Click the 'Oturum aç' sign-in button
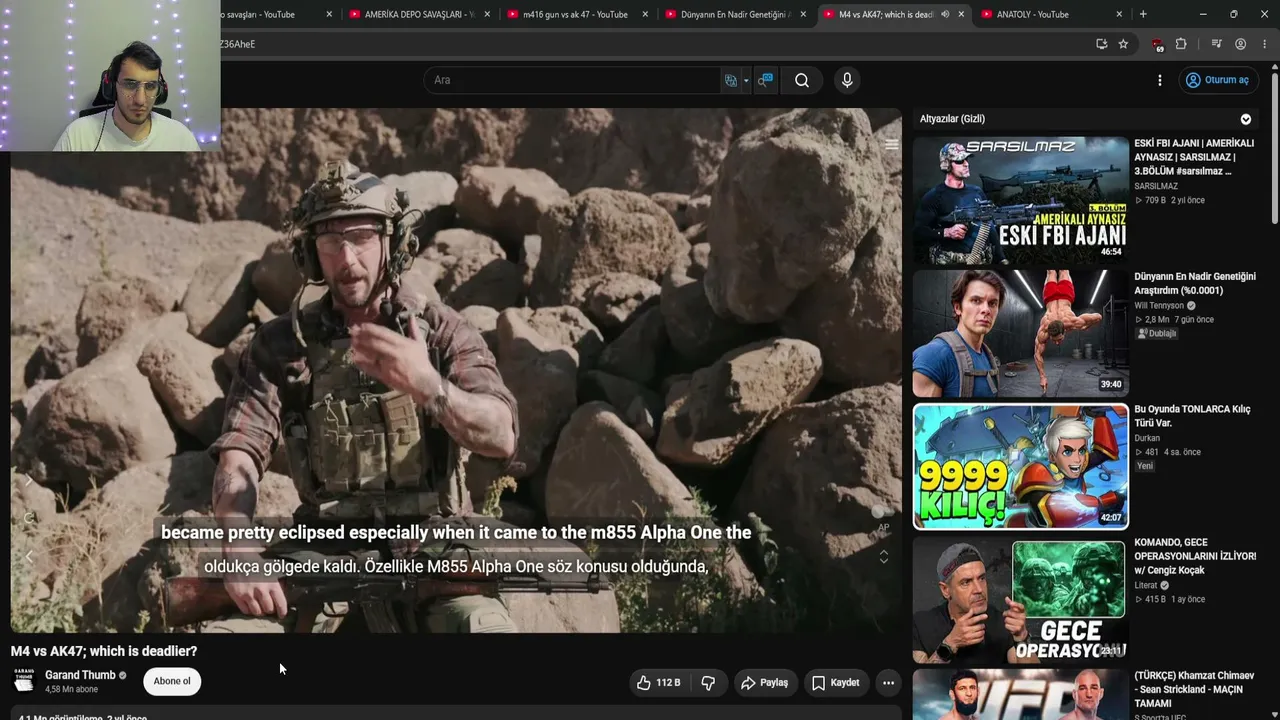1280x720 pixels. [x=1217, y=80]
